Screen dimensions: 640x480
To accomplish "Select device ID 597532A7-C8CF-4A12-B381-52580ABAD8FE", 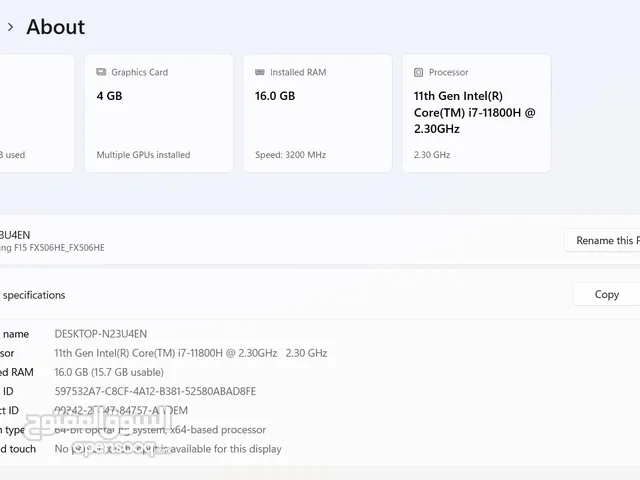I will pyautogui.click(x=155, y=391).
